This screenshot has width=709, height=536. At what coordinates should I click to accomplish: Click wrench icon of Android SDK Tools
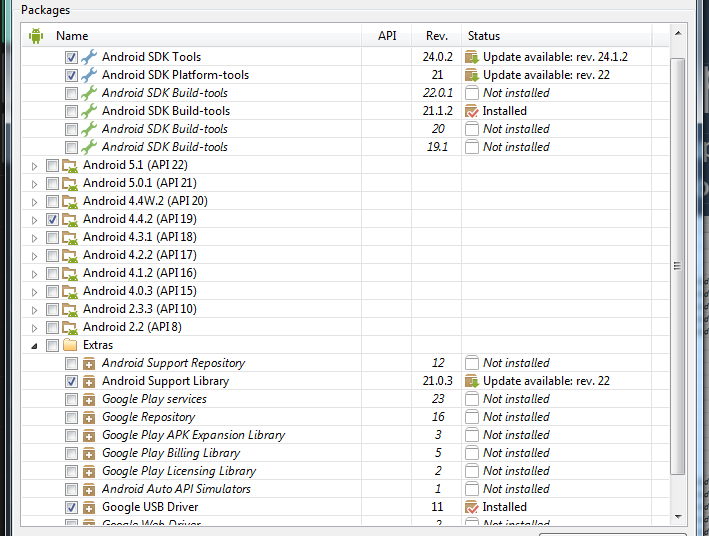pyautogui.click(x=89, y=57)
